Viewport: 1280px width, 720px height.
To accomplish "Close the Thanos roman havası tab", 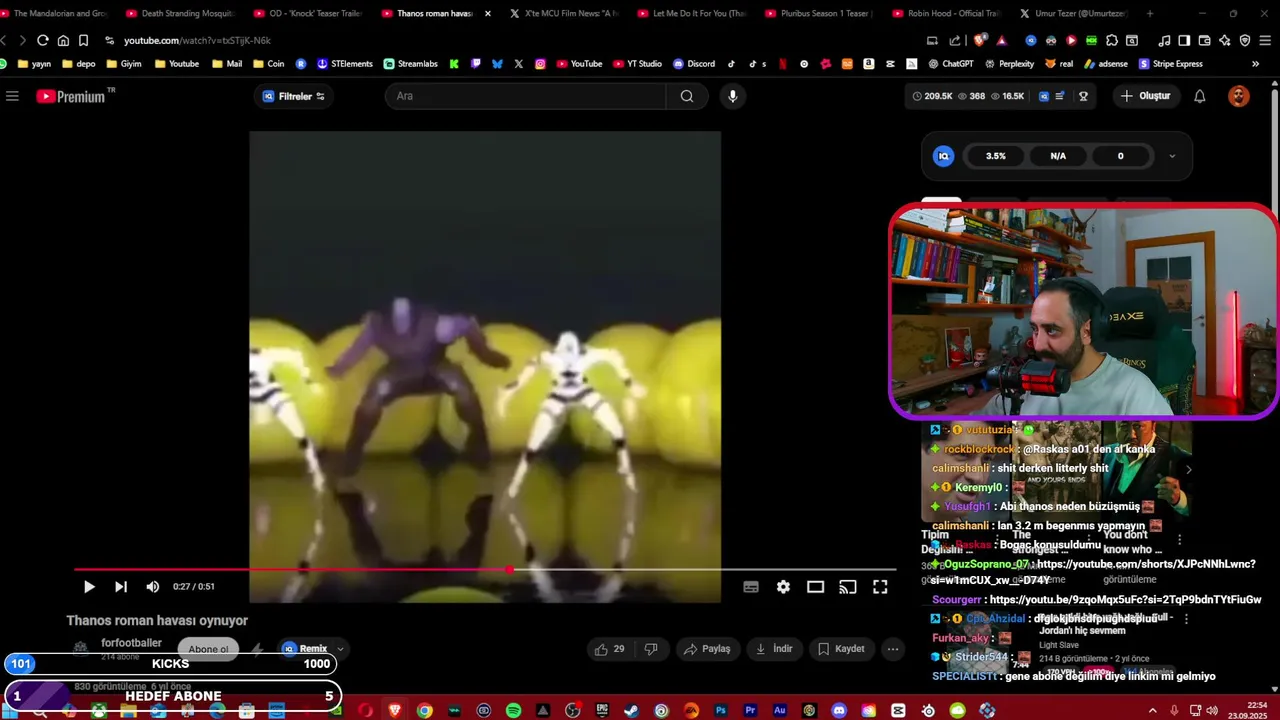I will pos(488,13).
